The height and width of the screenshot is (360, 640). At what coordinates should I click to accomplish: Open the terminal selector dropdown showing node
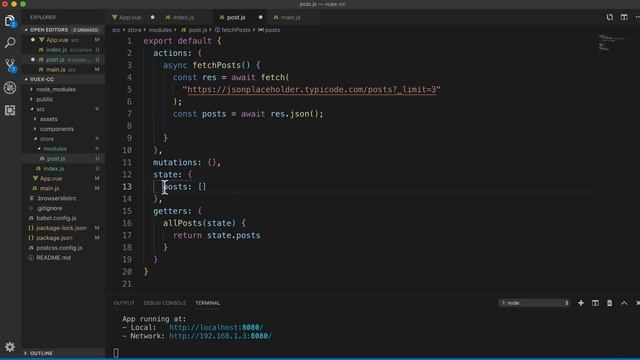click(534, 303)
